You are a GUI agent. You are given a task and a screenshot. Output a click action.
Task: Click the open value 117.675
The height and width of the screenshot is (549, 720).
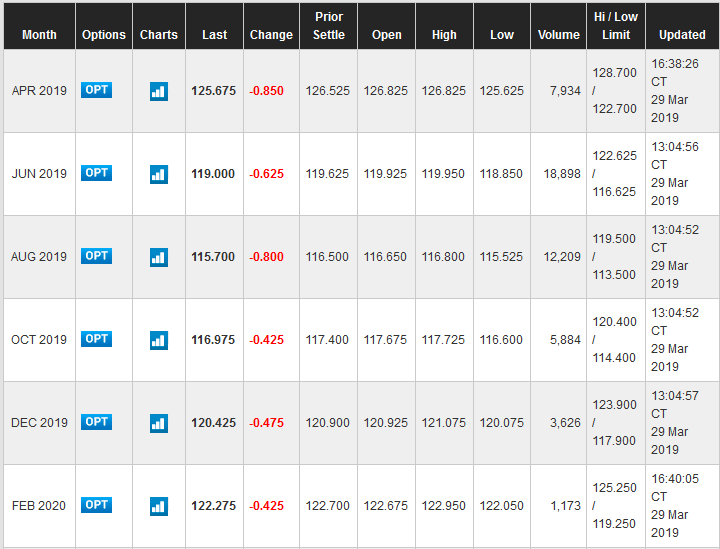[x=385, y=340]
